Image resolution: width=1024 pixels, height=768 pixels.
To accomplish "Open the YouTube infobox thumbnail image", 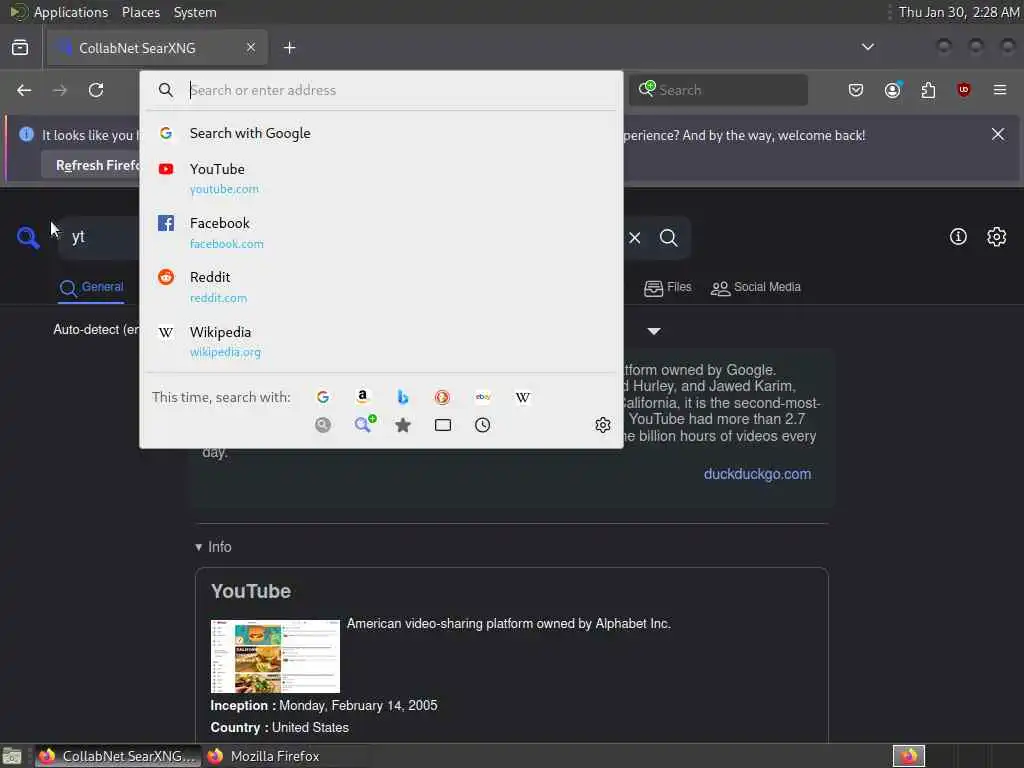I will pos(275,656).
